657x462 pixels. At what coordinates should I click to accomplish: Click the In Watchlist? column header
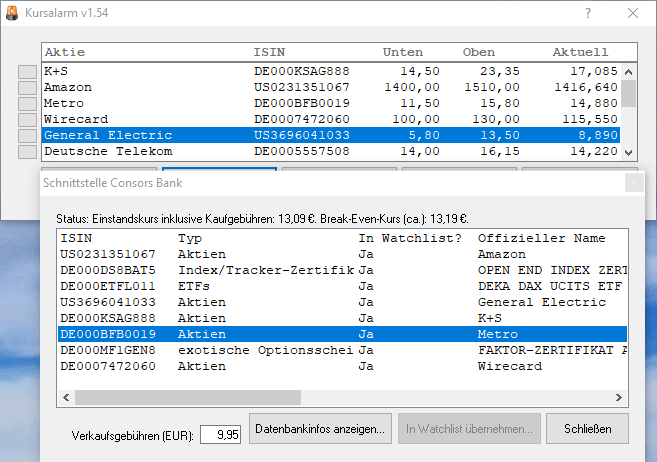tap(410, 238)
